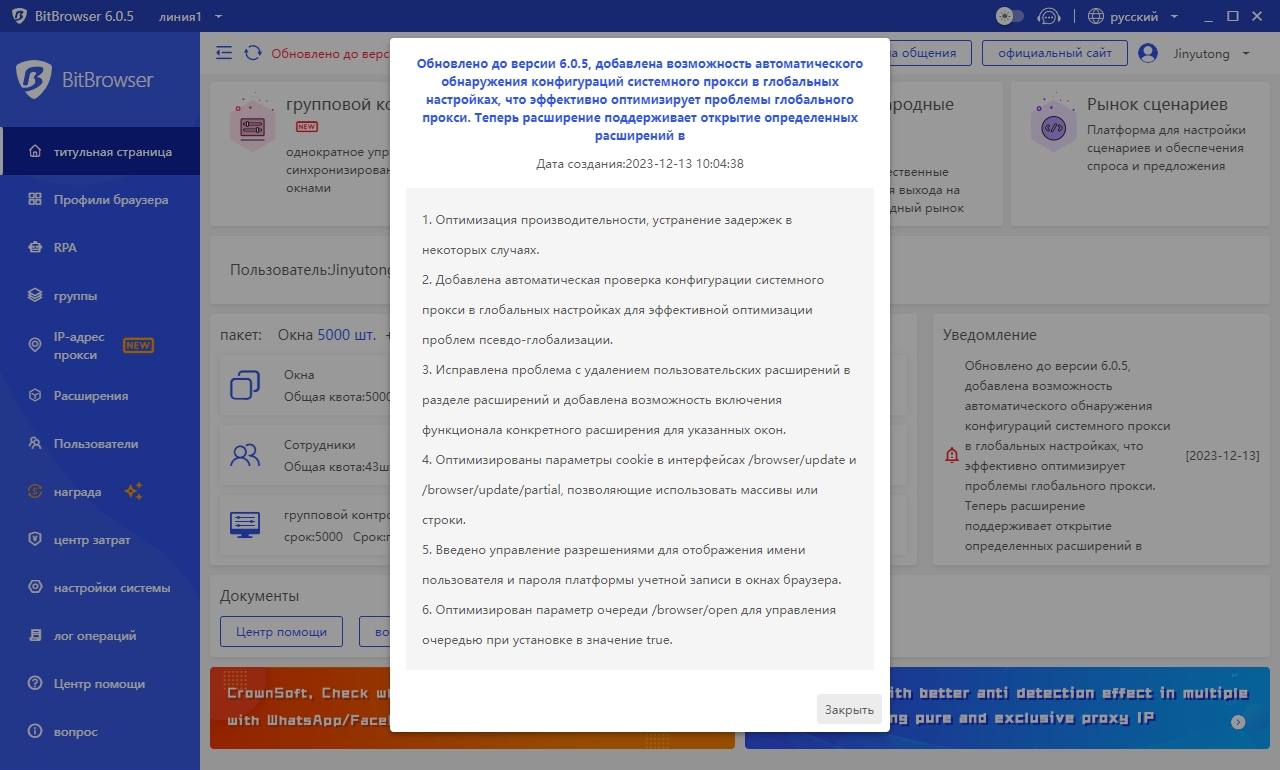Viewport: 1280px width, 770px height.
Task: Toggle the dark mode switch in title bar
Action: [x=1010, y=16]
